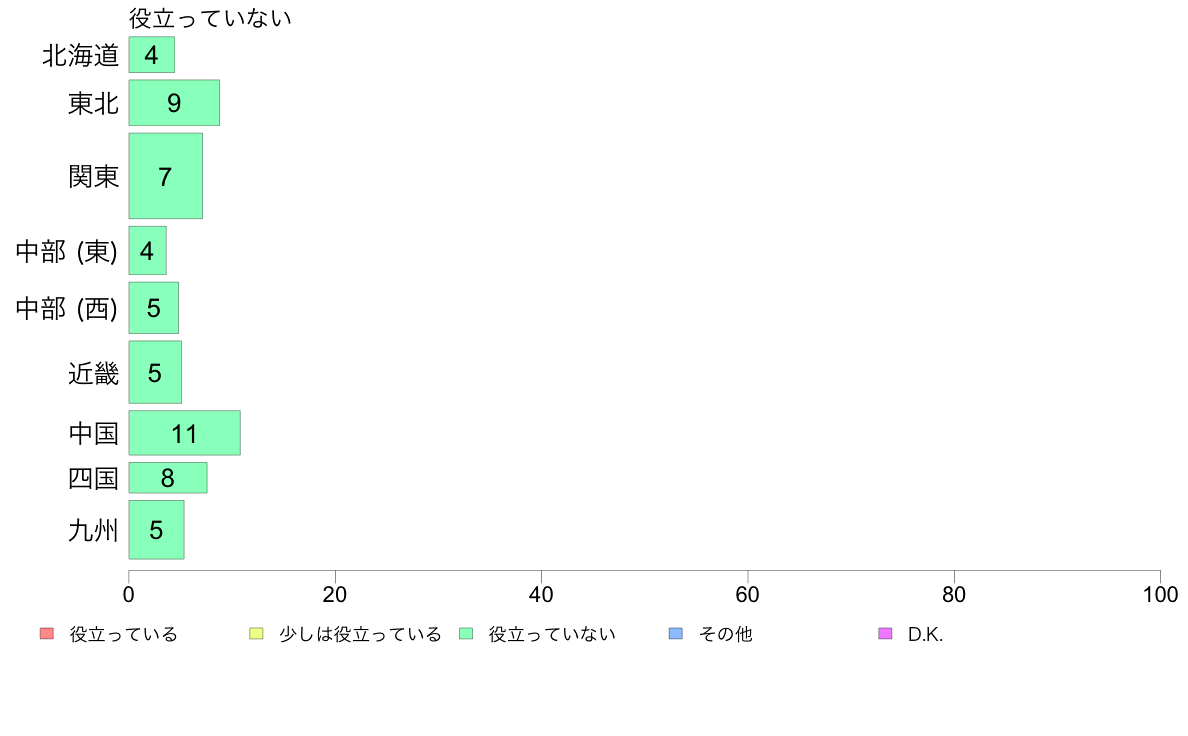1188x736 pixels.
Task: Select the 近畿 bar showing 5
Action: (x=155, y=372)
